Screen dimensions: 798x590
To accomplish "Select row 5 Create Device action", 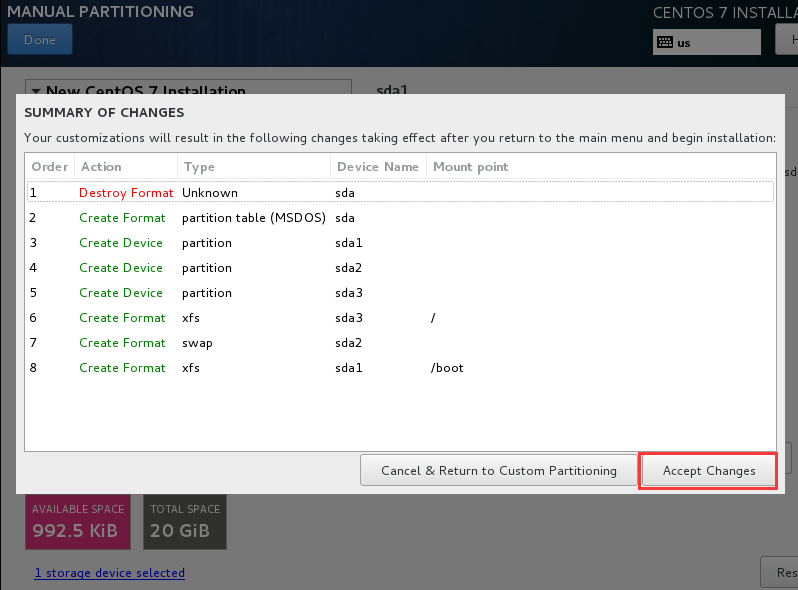I will point(121,293).
